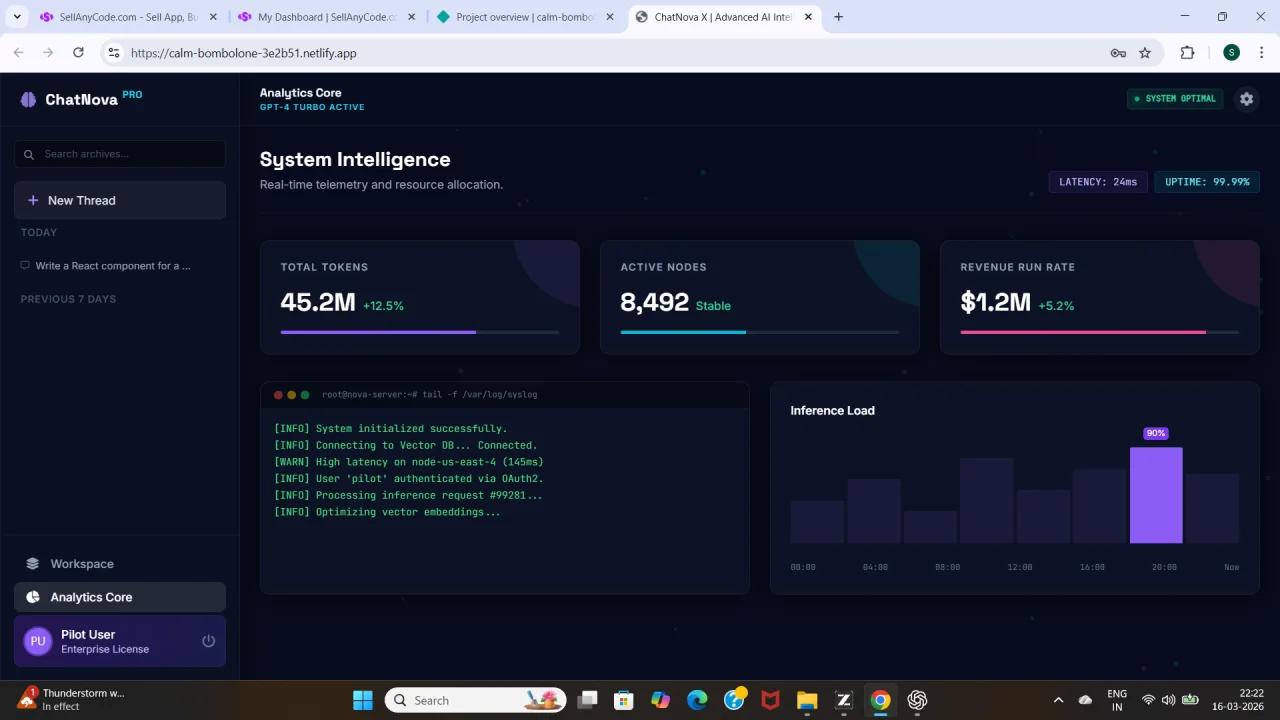Screen dimensions: 1280x720
Task: Bookmark this page with star icon
Action: coord(1145,53)
